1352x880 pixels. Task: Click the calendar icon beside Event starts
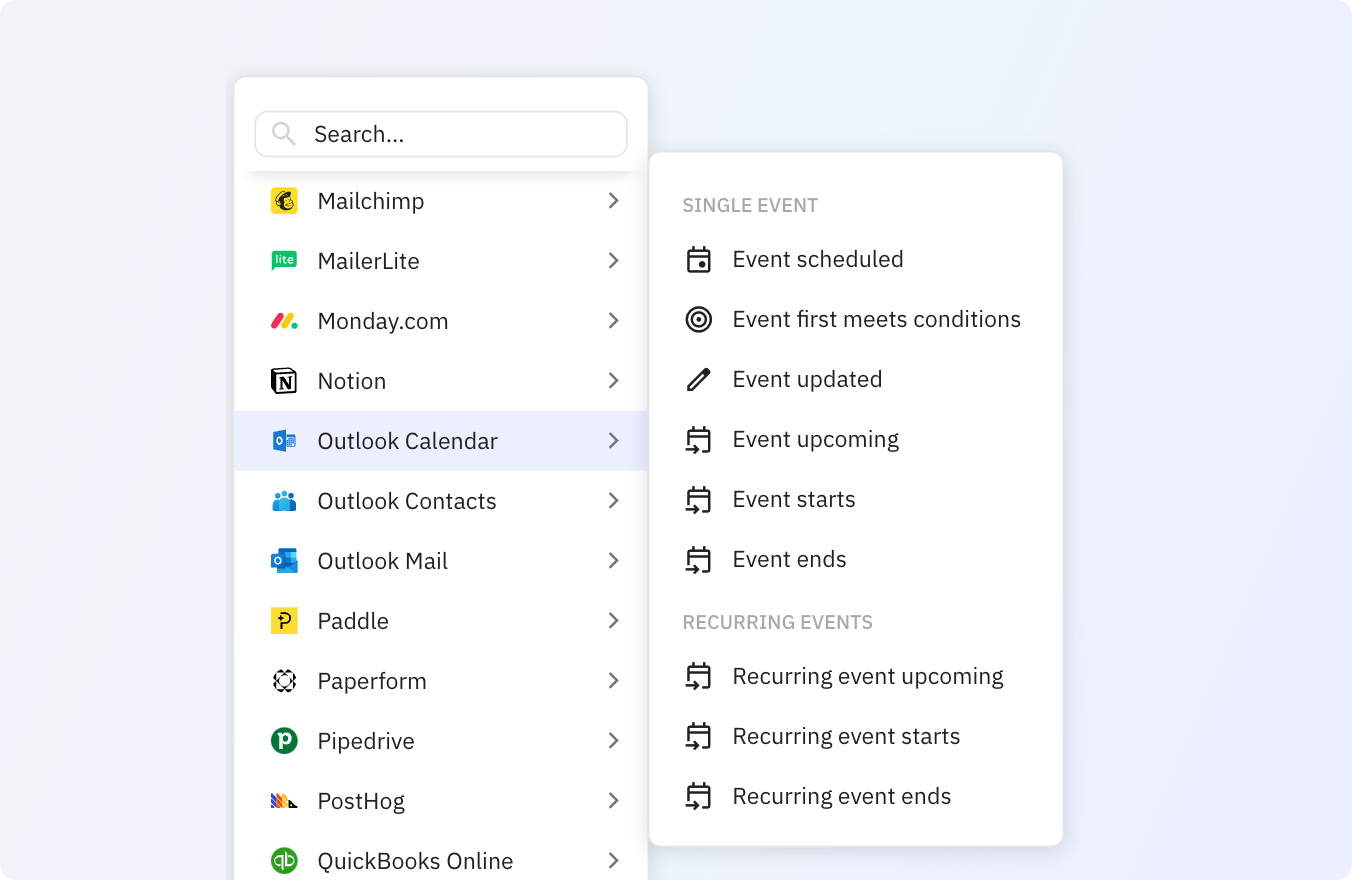pos(699,500)
